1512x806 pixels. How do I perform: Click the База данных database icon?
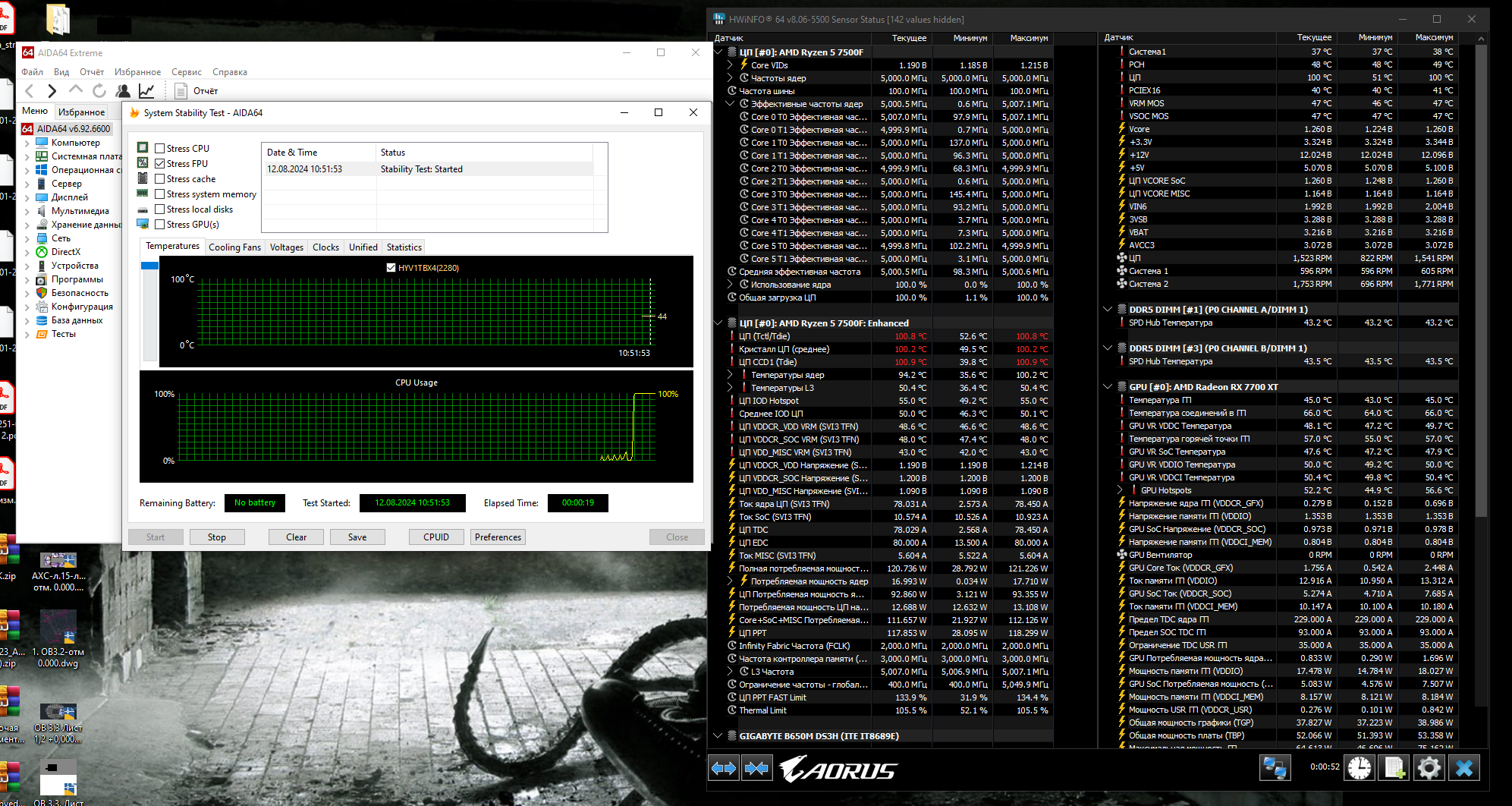pos(42,320)
